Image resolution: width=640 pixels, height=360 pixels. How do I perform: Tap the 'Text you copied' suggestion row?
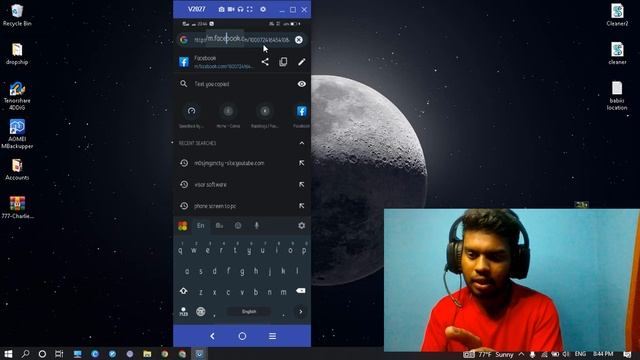(x=242, y=84)
